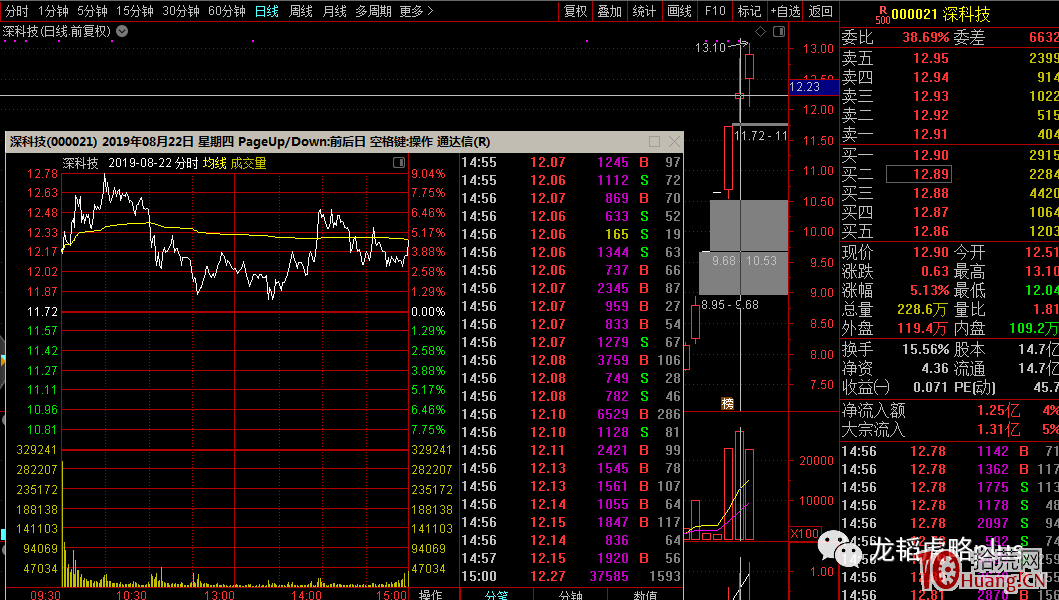Image resolution: width=1059 pixels, height=600 pixels.
Task: Click the 卖五 ask row at 12.95
Action: pos(950,58)
